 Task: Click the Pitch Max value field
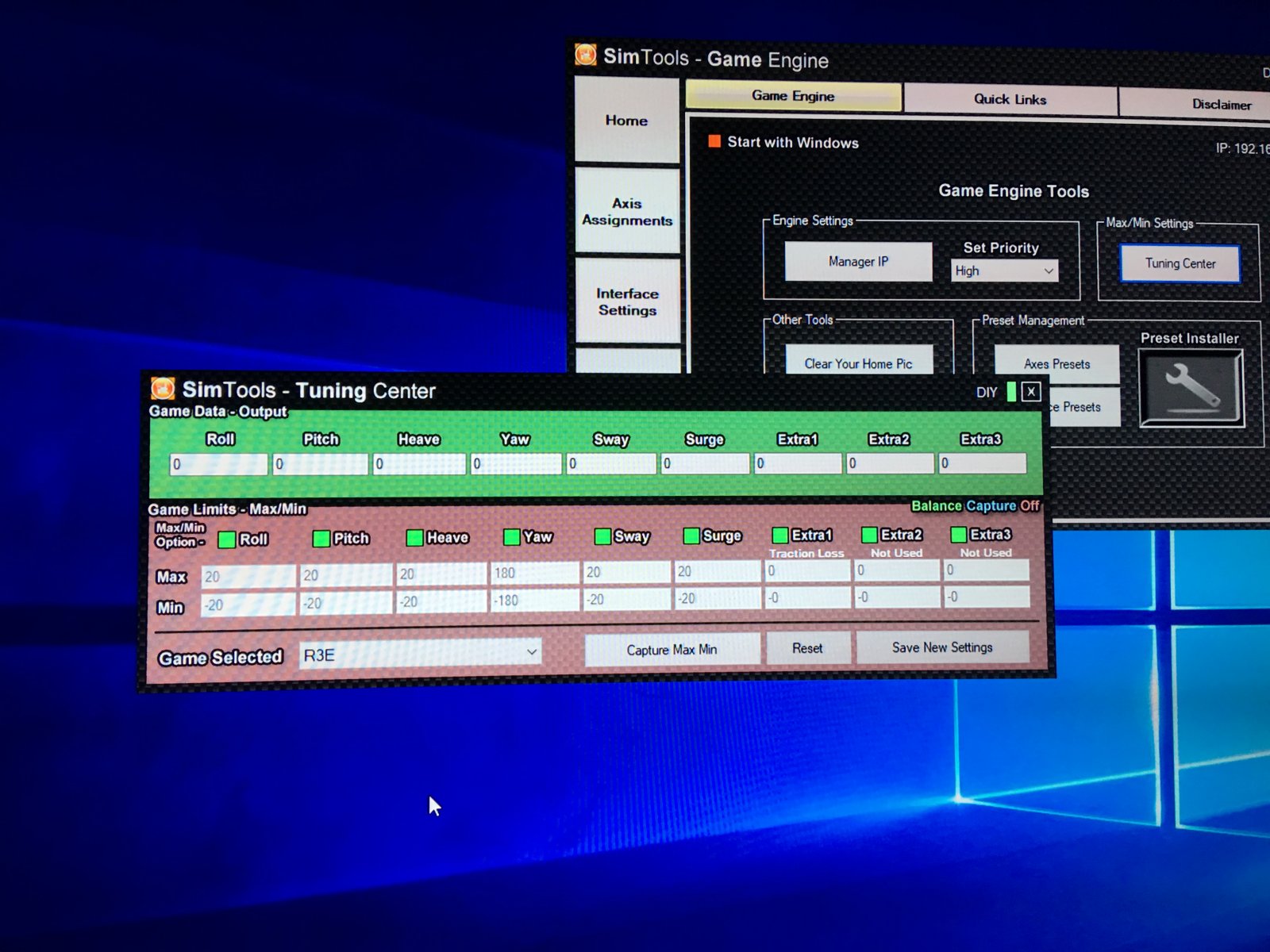click(345, 574)
